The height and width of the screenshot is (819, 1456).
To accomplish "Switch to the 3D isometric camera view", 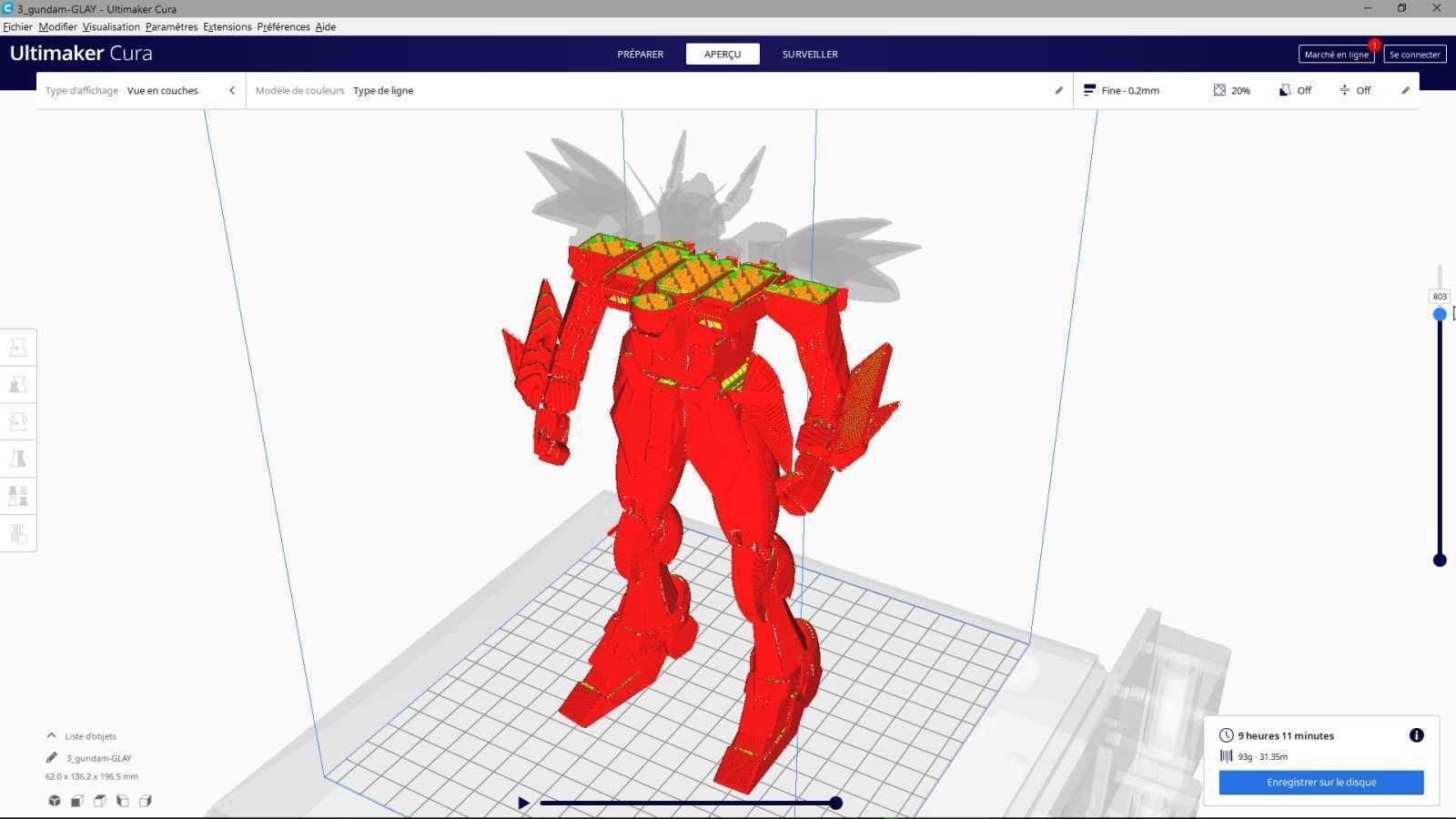I will point(55,801).
